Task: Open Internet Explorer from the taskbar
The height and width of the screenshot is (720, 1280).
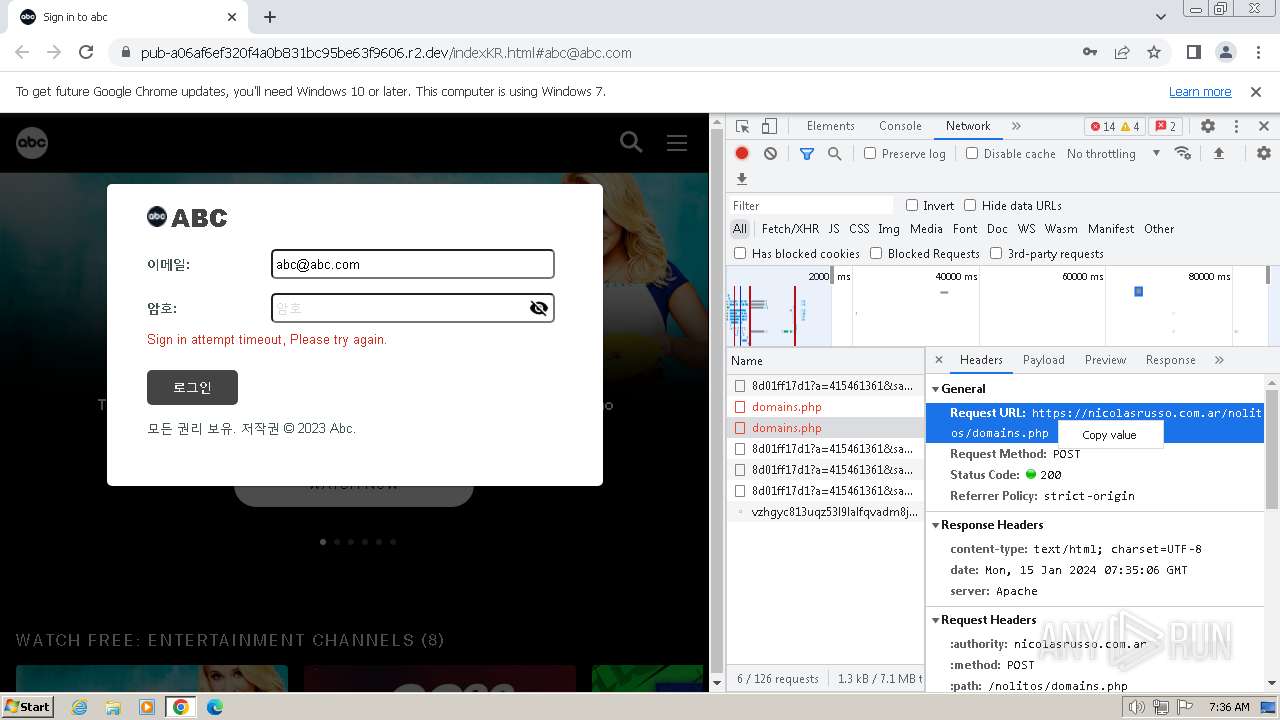Action: [x=80, y=707]
